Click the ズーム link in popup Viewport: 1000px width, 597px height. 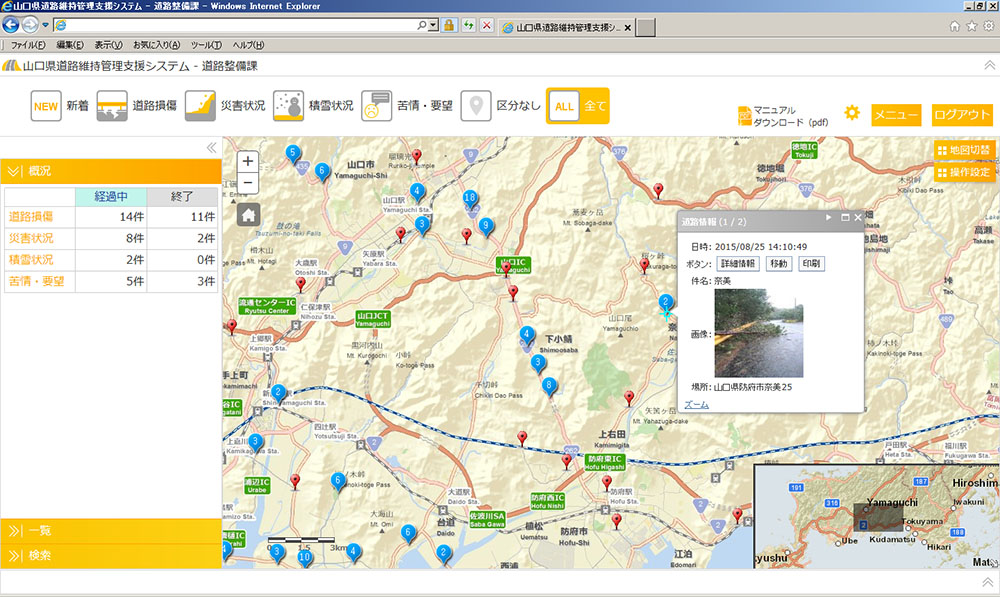pos(696,405)
